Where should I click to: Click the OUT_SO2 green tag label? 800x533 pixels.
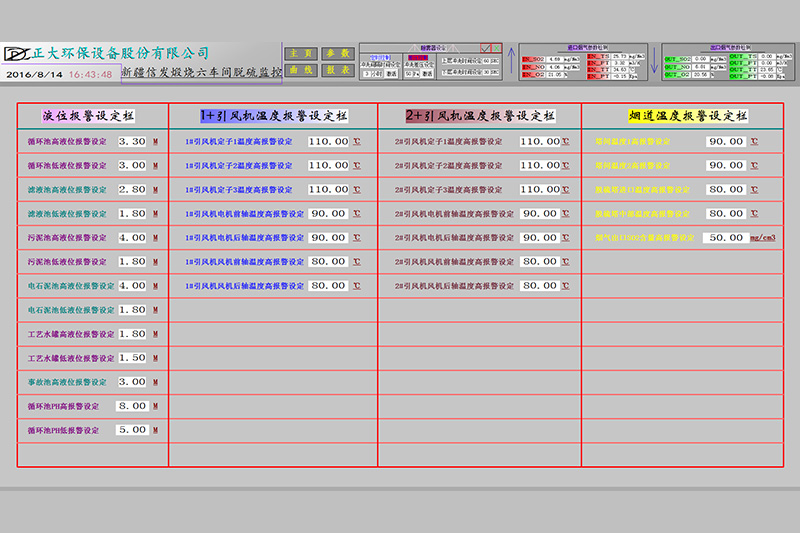click(x=678, y=59)
